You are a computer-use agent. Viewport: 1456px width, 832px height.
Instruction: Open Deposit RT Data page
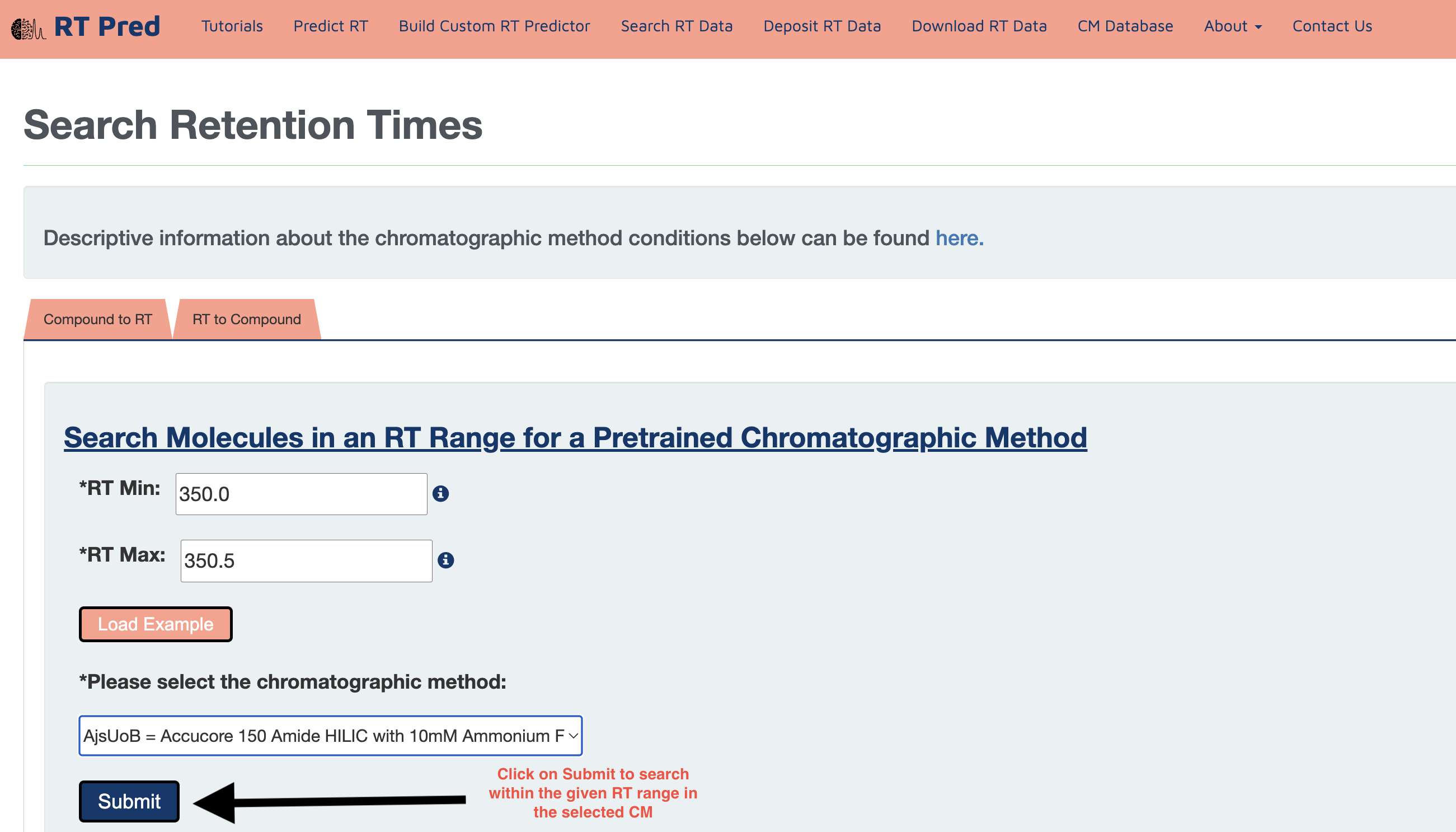pos(821,26)
